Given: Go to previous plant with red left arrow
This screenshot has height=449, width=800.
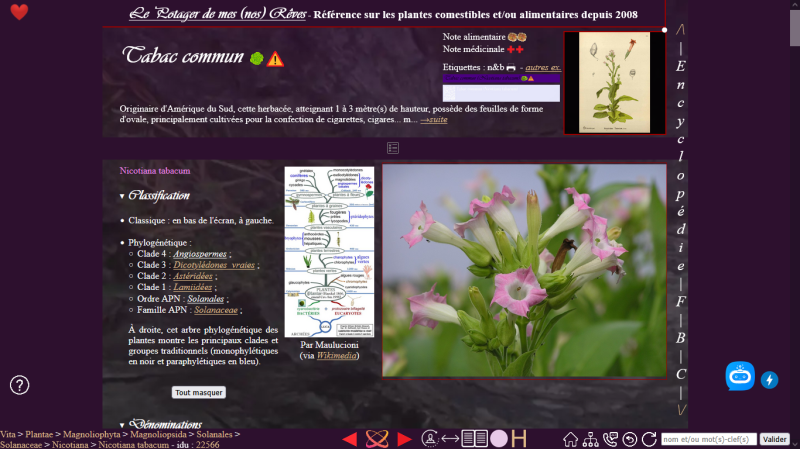Looking at the screenshot, I should [349, 439].
